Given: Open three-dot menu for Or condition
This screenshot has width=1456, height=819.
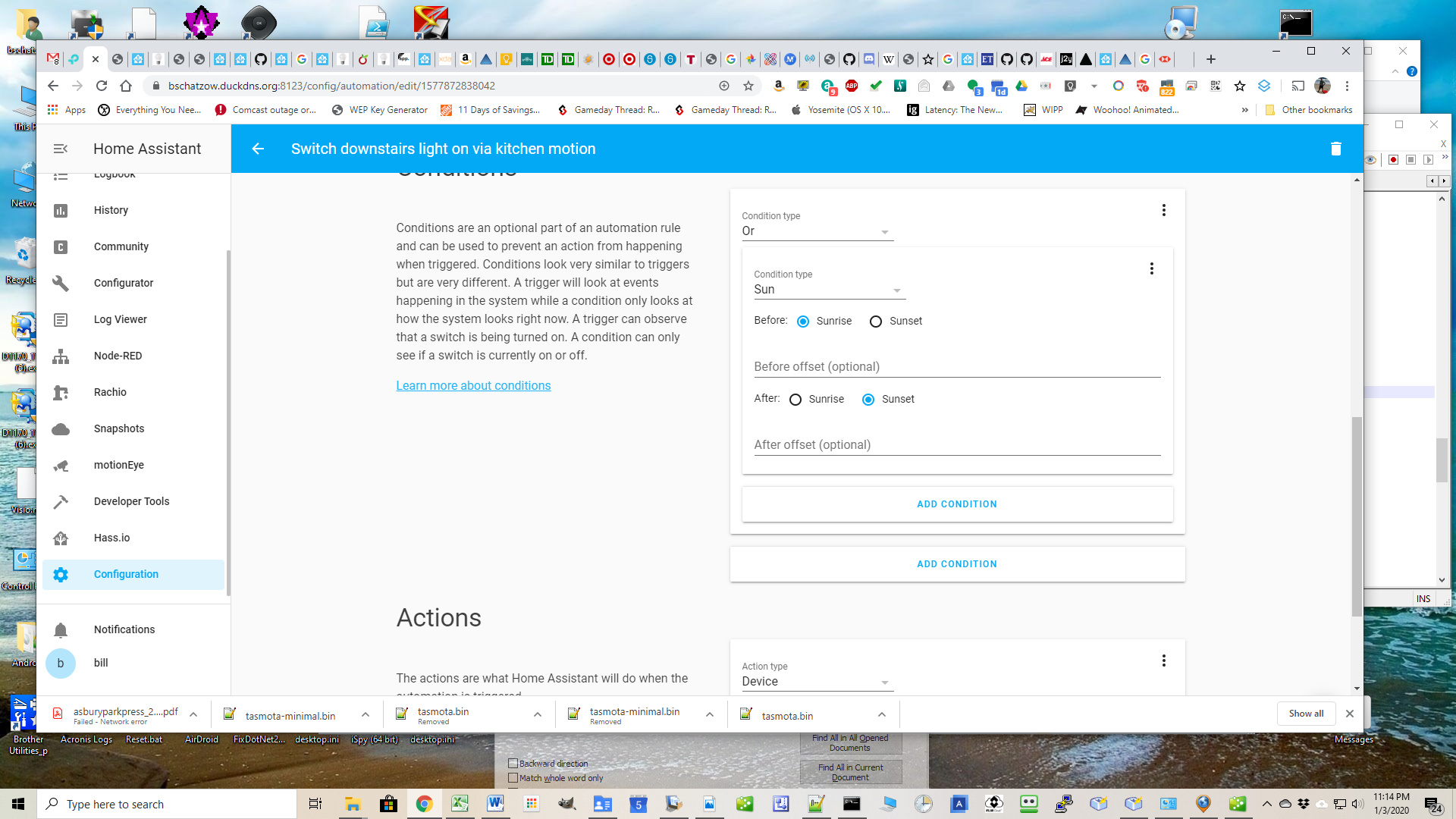Looking at the screenshot, I should 1163,210.
